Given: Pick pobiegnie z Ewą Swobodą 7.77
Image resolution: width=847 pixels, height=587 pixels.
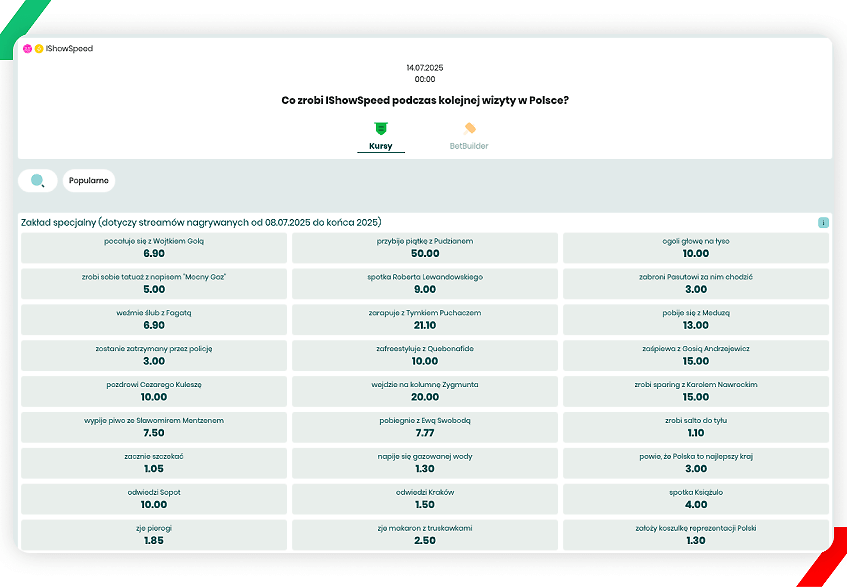Looking at the screenshot, I should [x=425, y=427].
